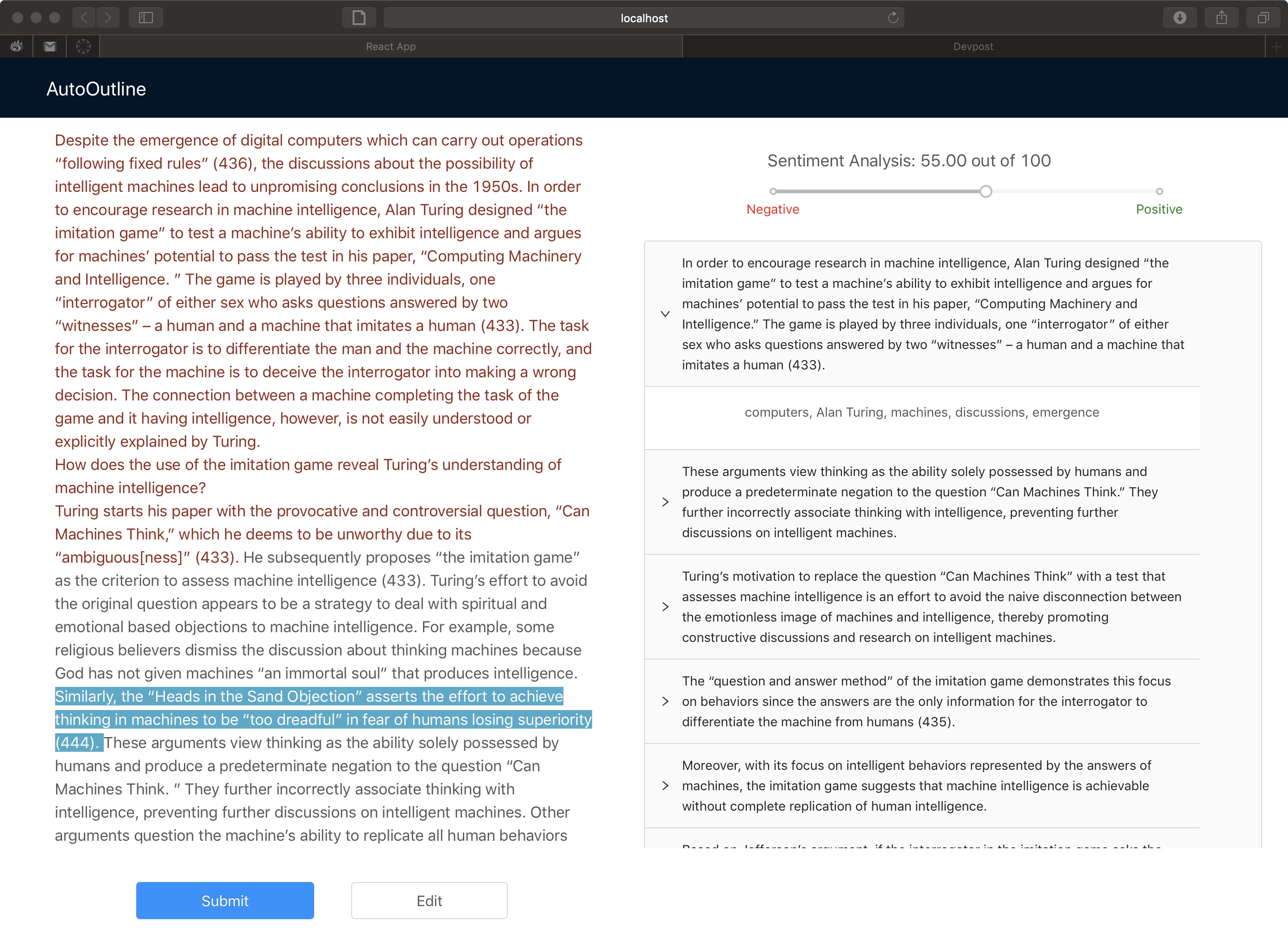Expand the 'These arguments view thinking' item
The image size is (1288, 952).
point(665,502)
